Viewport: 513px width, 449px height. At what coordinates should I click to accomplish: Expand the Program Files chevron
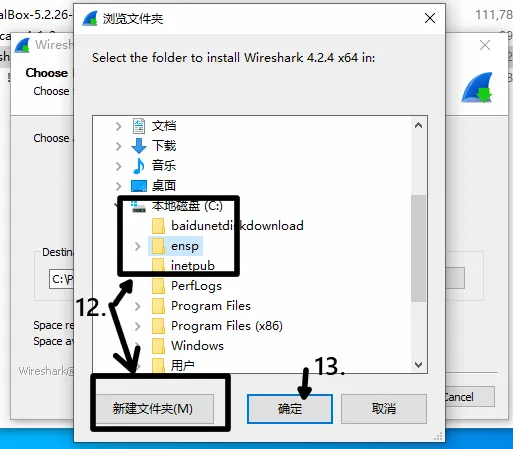click(x=137, y=306)
